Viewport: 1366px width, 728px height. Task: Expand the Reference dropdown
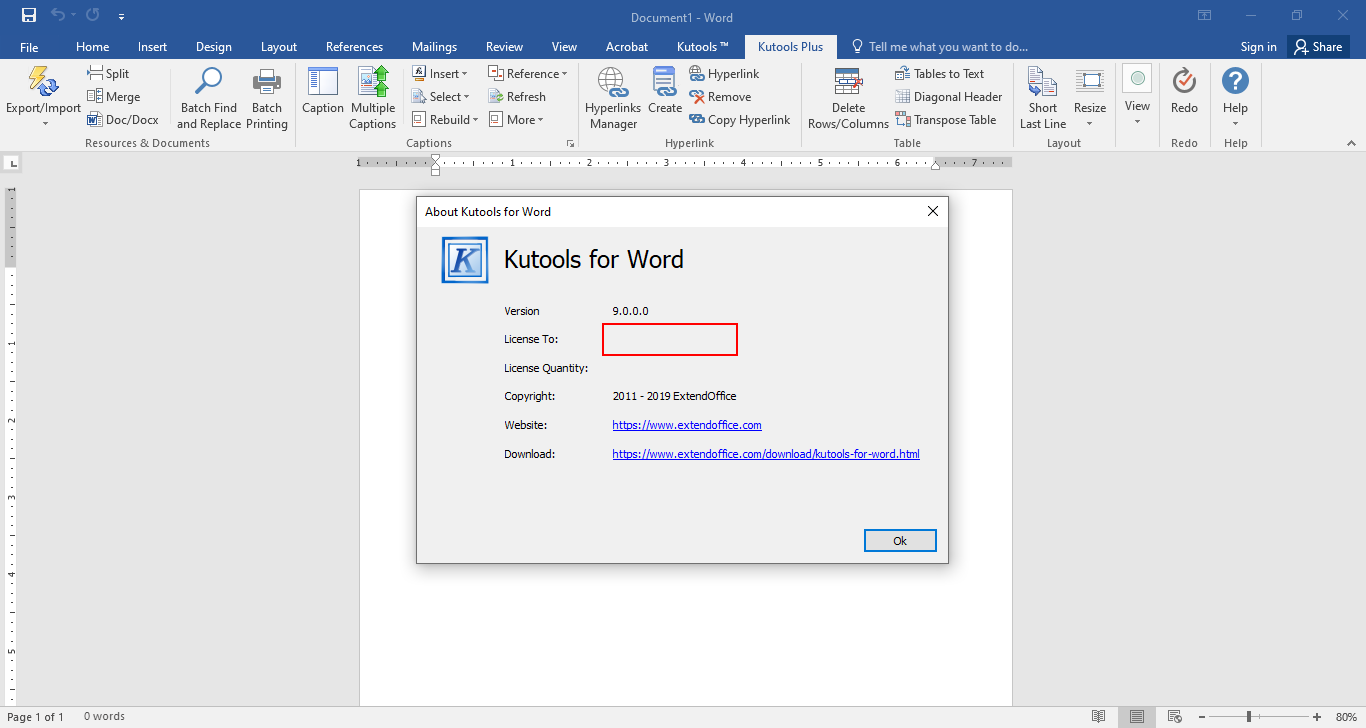[x=527, y=74]
